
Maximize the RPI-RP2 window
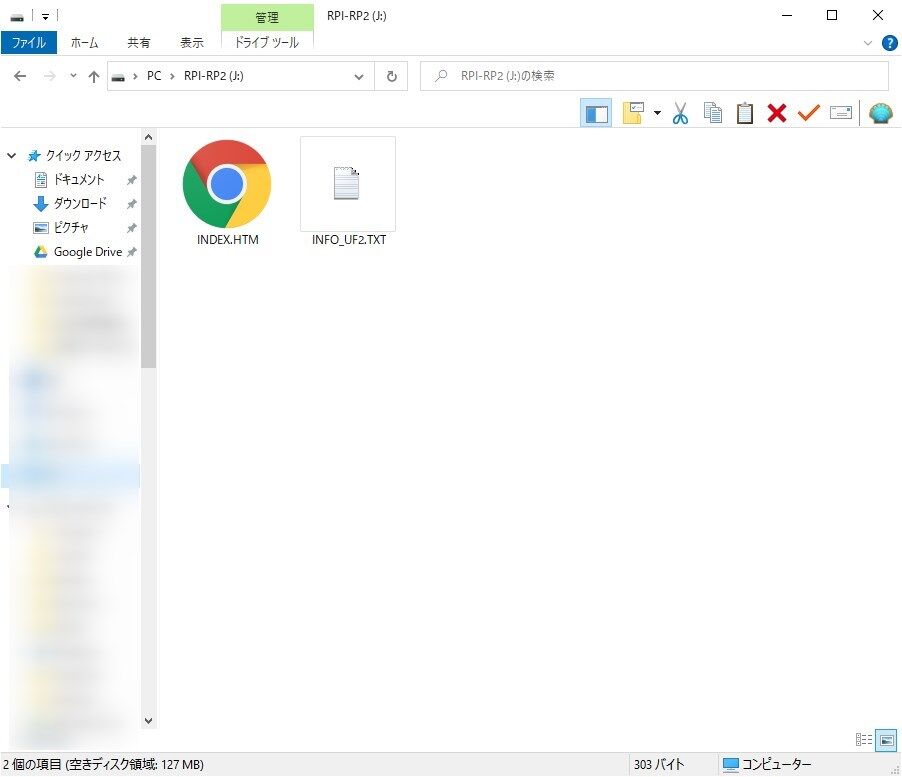[832, 16]
